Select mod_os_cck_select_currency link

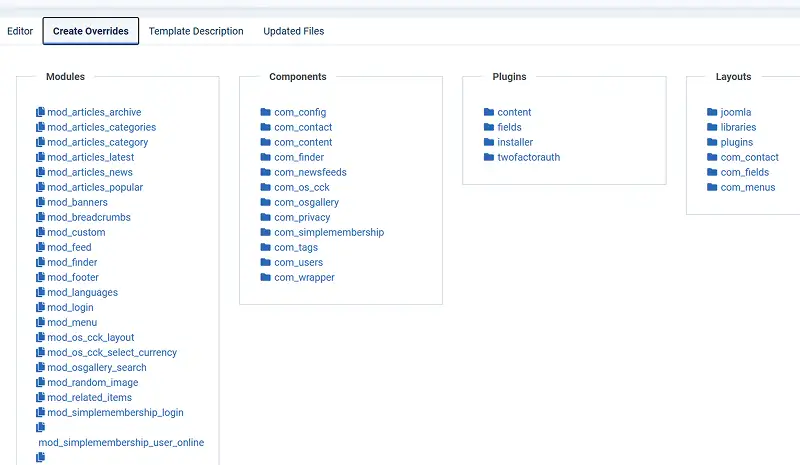[112, 352]
